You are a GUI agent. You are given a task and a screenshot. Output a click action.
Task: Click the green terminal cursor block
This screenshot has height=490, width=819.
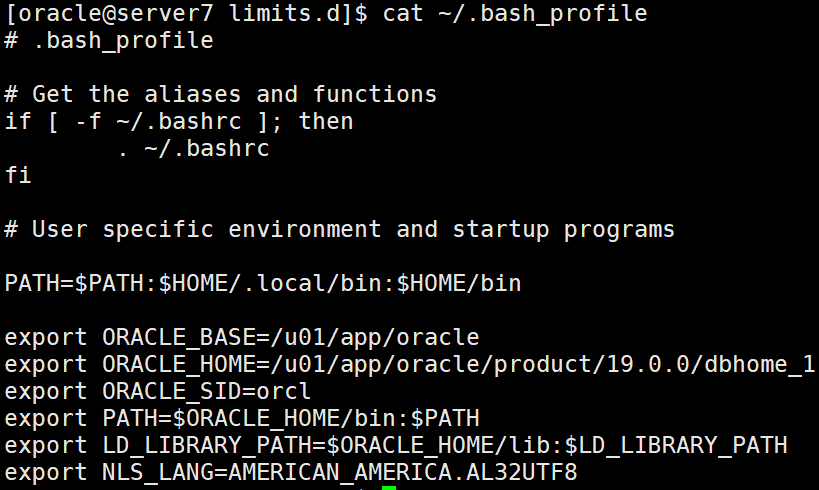point(389,488)
